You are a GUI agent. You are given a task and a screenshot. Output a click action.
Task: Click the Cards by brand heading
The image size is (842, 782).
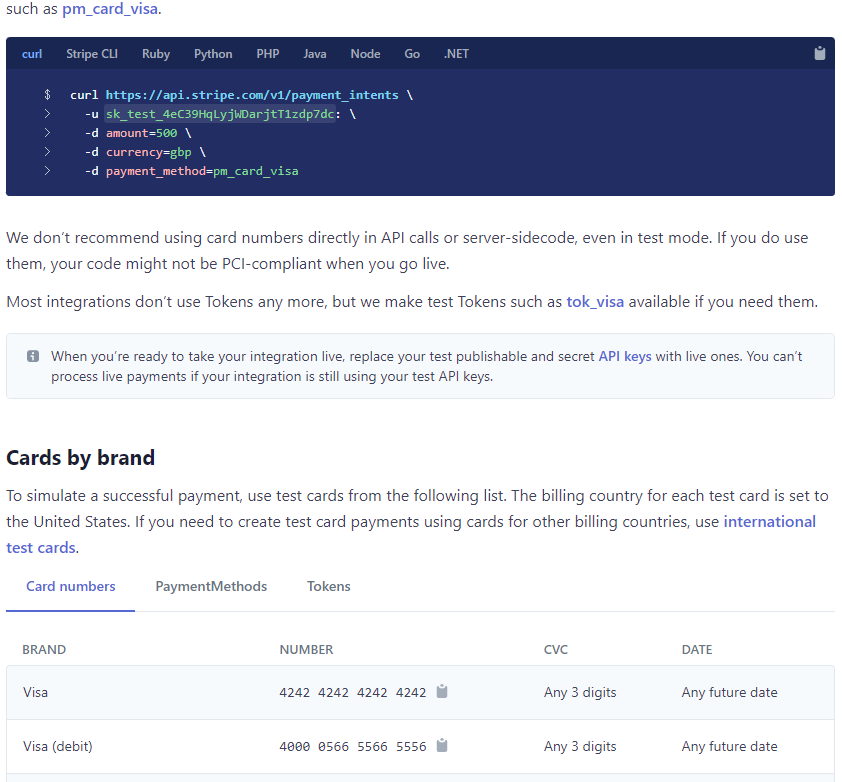click(x=81, y=458)
